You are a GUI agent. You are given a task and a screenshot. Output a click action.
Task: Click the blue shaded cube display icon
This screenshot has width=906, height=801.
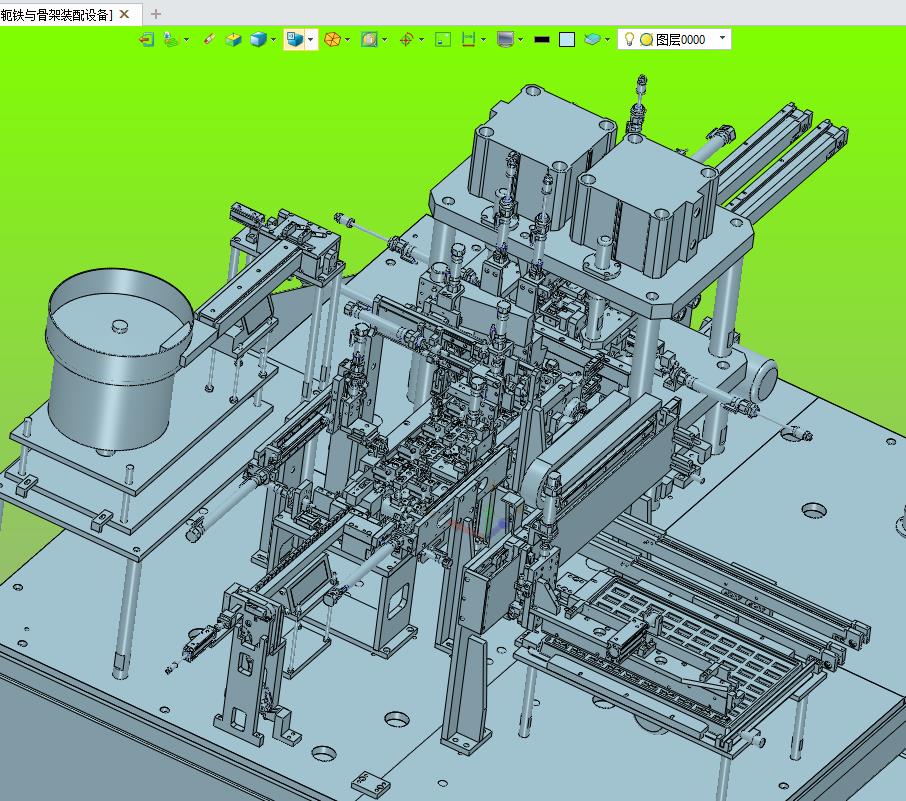[x=258, y=39]
